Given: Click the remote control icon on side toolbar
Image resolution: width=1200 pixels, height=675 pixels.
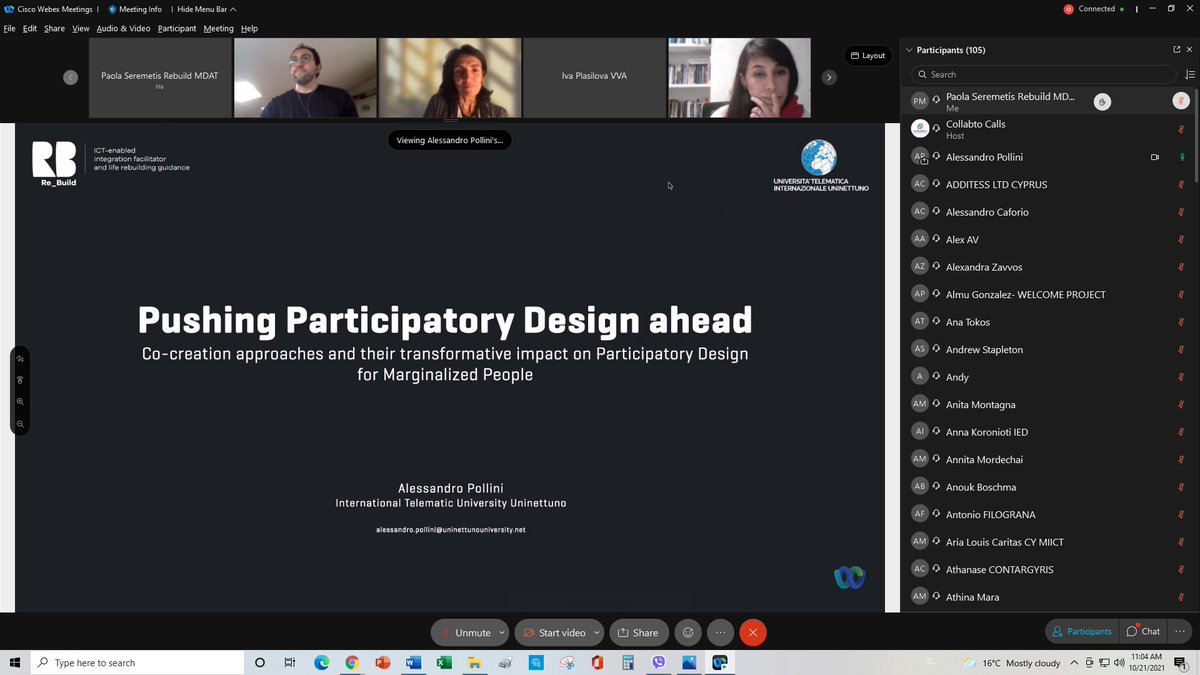Looking at the screenshot, I should pyautogui.click(x=20, y=380).
